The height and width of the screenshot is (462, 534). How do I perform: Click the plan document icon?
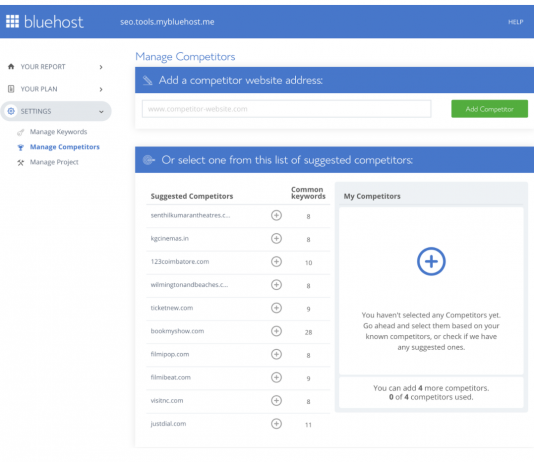pyautogui.click(x=11, y=89)
